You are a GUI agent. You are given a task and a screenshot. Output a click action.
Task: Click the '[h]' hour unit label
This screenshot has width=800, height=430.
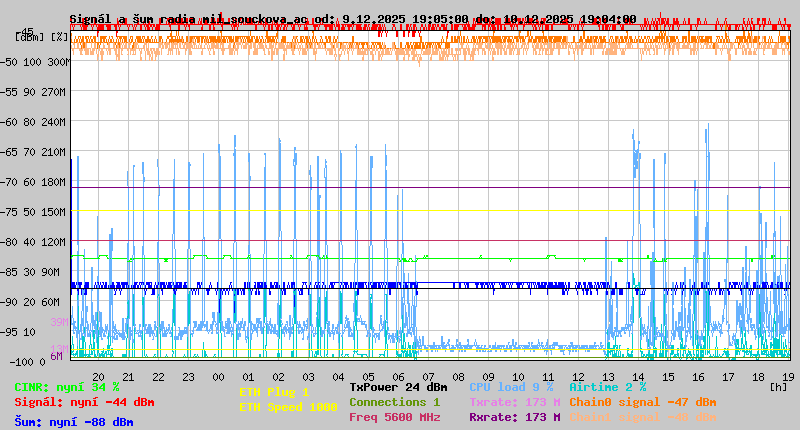pos(779,387)
